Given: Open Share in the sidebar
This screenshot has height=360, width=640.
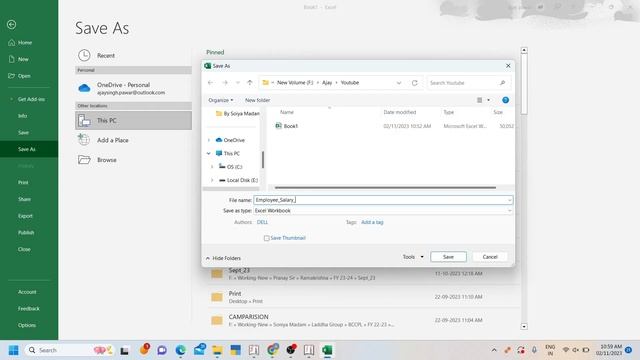Looking at the screenshot, I should click(24, 199).
